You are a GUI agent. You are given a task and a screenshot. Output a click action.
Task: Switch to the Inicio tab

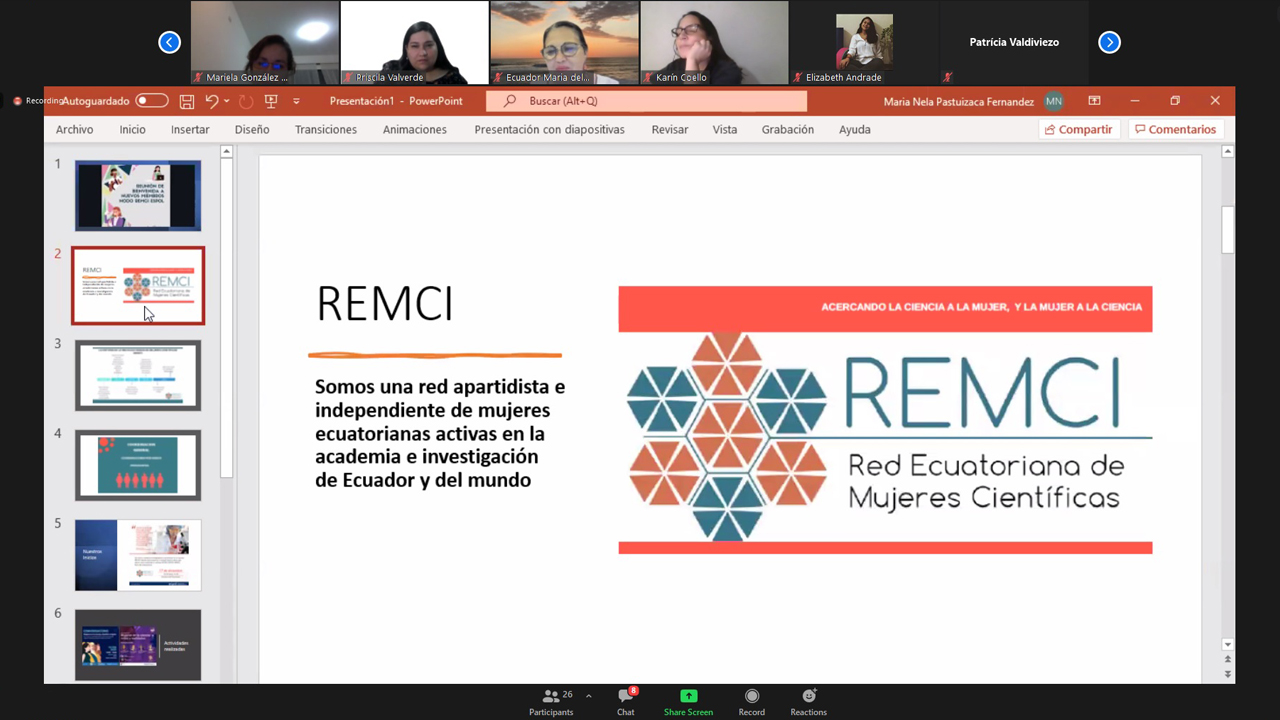pyautogui.click(x=132, y=129)
